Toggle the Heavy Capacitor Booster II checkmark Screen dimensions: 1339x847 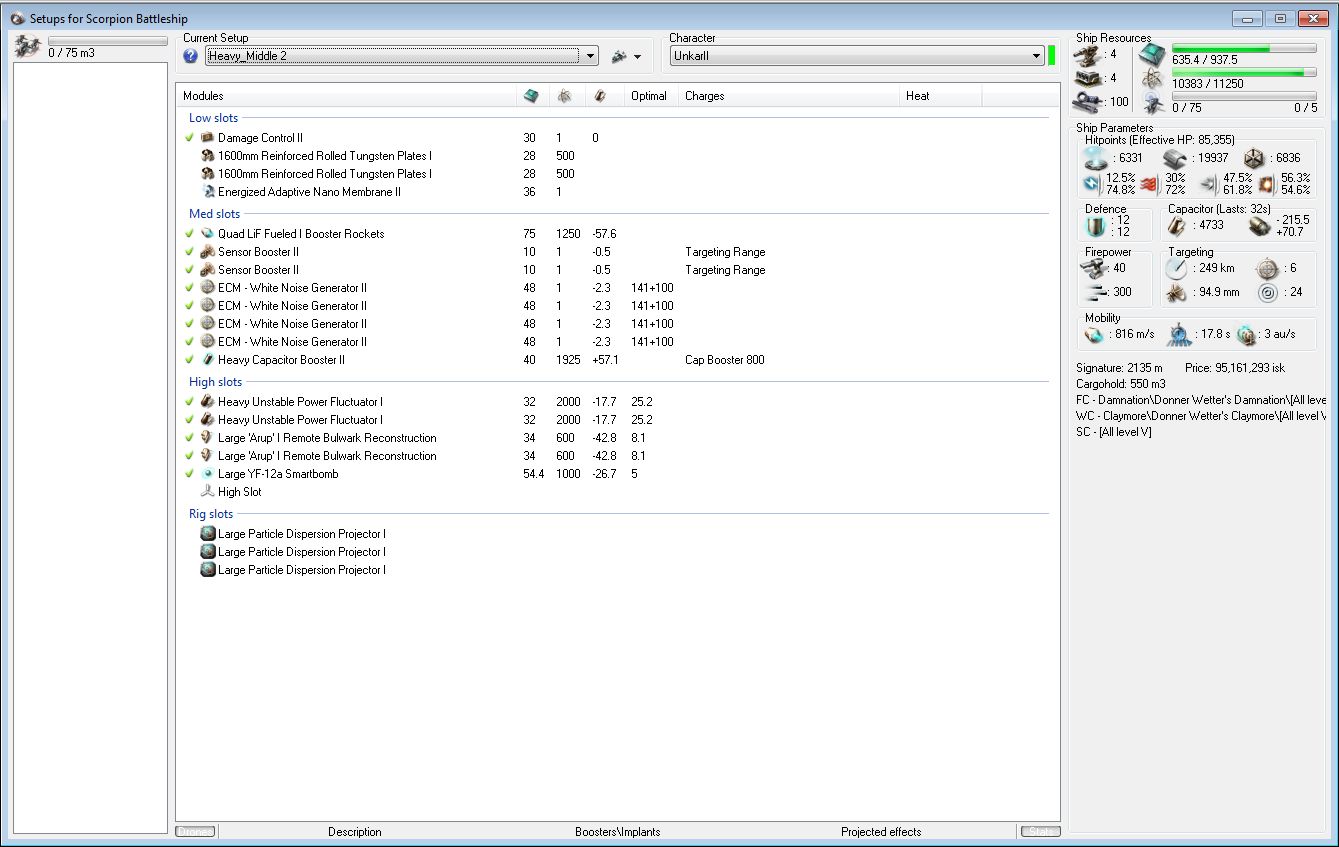coord(190,360)
